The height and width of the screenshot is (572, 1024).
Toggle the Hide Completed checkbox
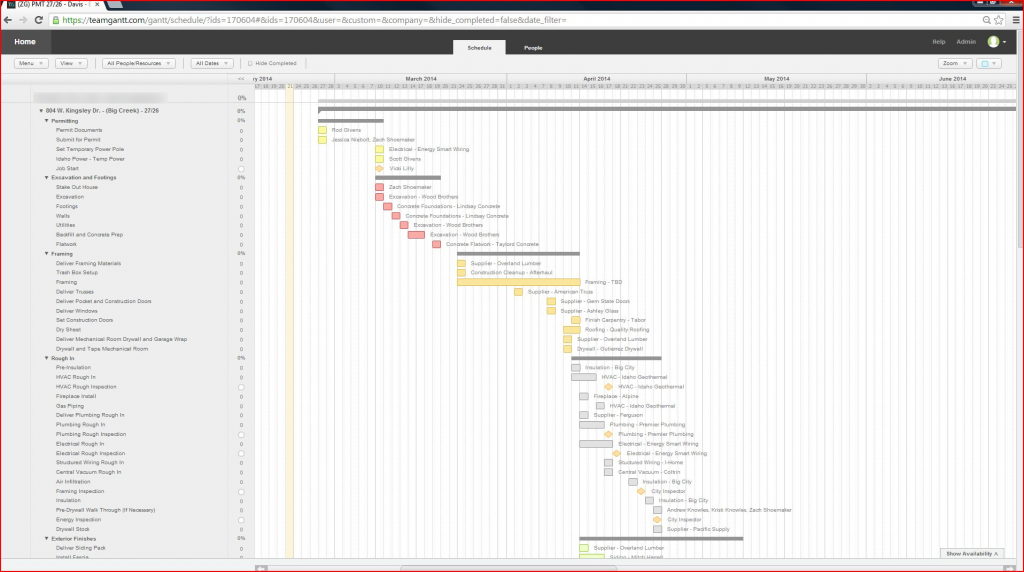pyautogui.click(x=250, y=63)
